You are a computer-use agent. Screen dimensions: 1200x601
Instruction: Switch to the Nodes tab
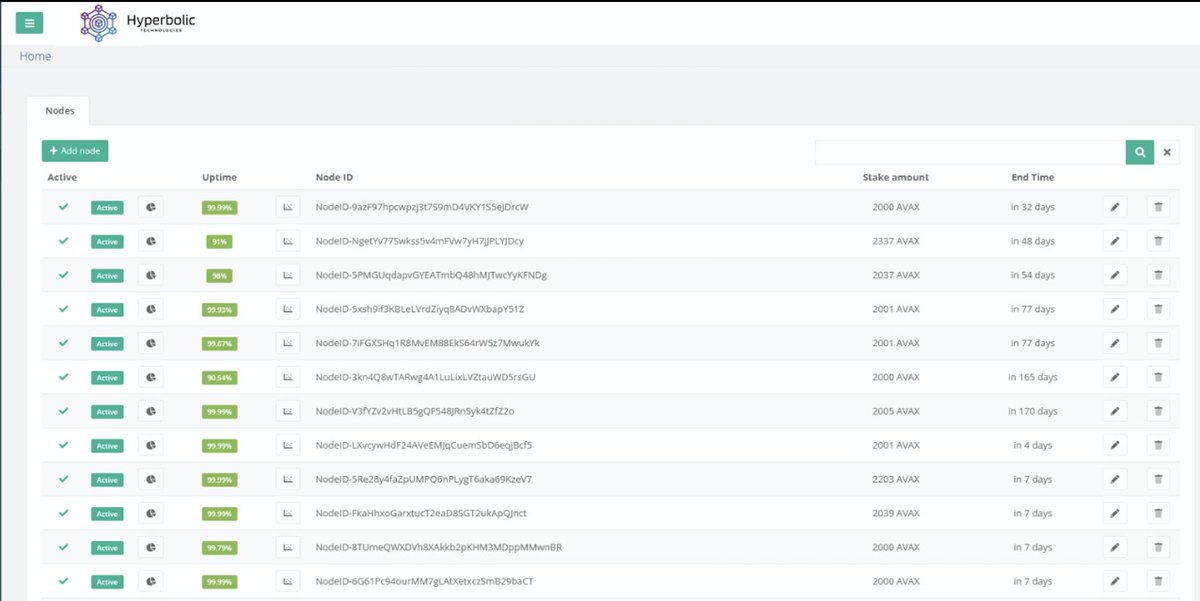tap(59, 110)
